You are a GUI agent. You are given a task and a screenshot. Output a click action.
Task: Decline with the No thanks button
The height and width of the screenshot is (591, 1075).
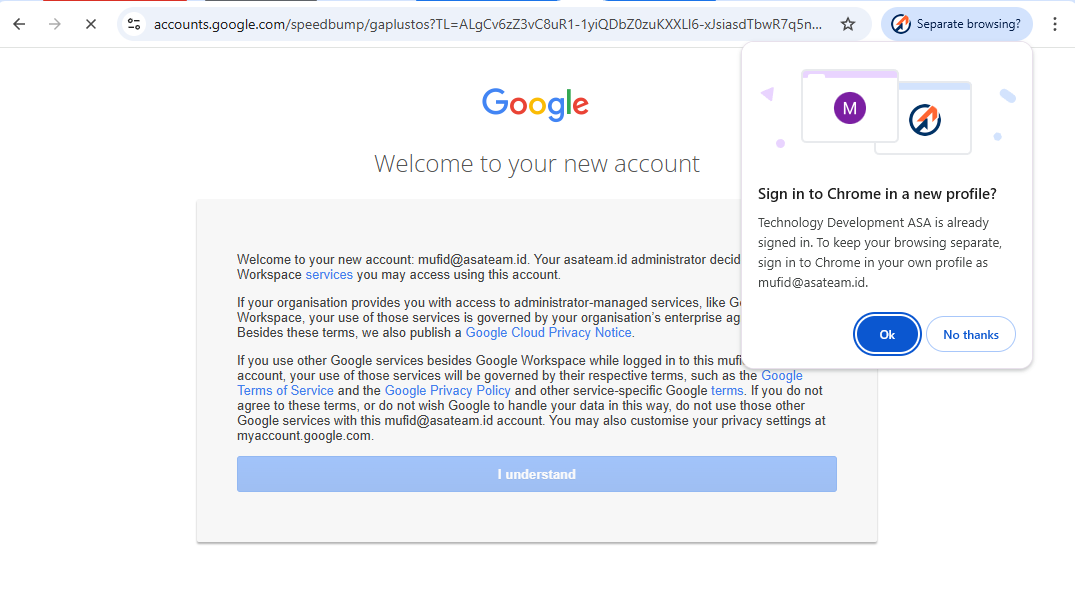(x=970, y=335)
